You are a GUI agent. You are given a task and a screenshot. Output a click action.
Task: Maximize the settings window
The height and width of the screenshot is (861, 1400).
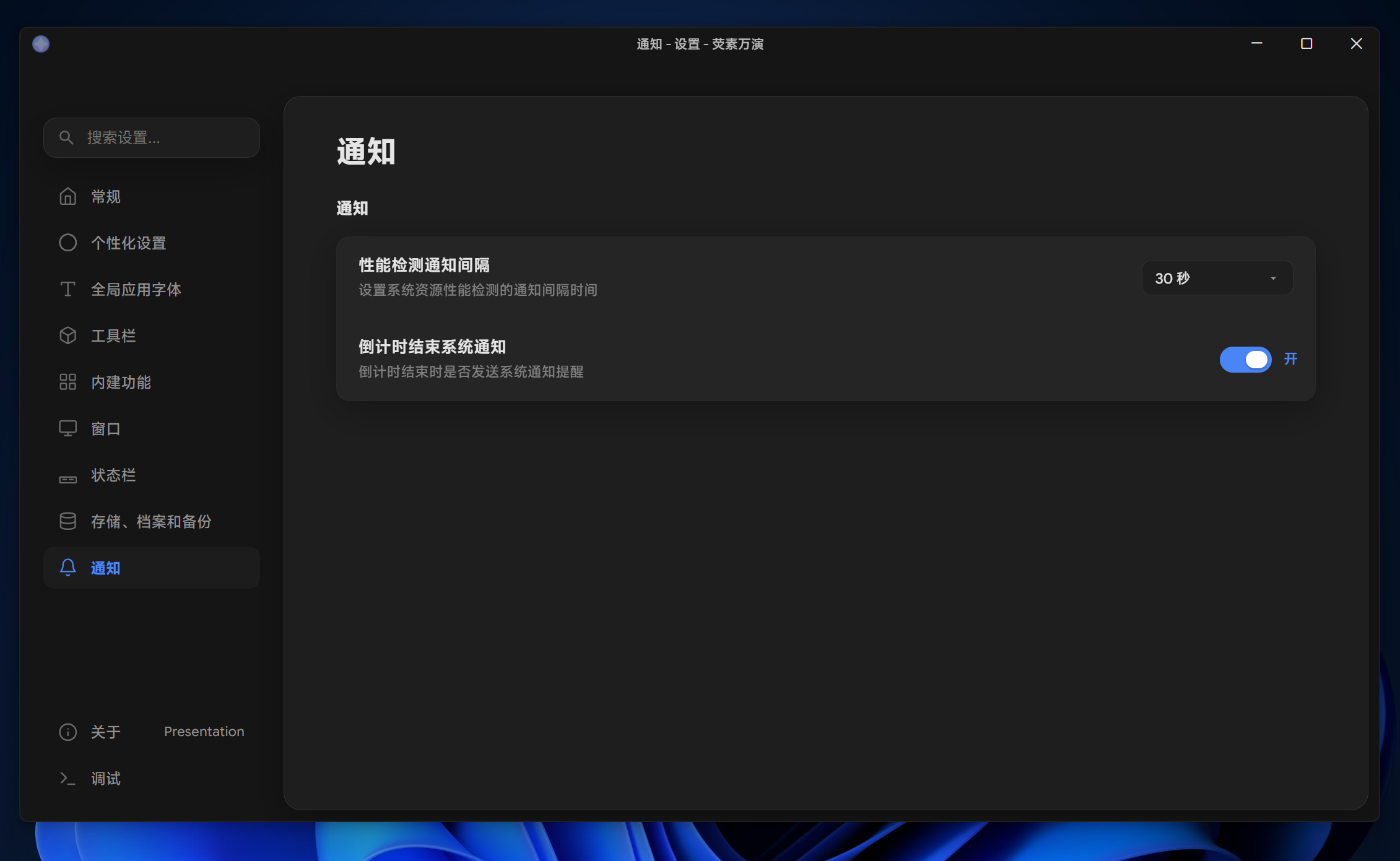click(1307, 43)
